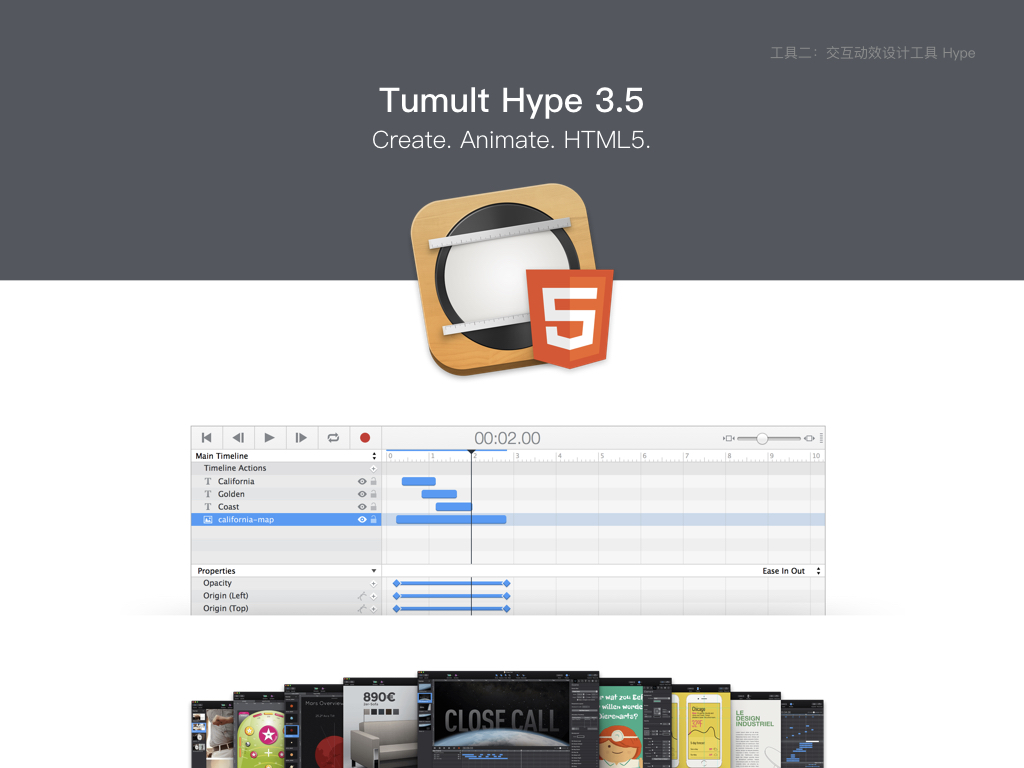Select the Opacity end keyframe diamond
Viewport: 1024px width, 768px height.
506,583
